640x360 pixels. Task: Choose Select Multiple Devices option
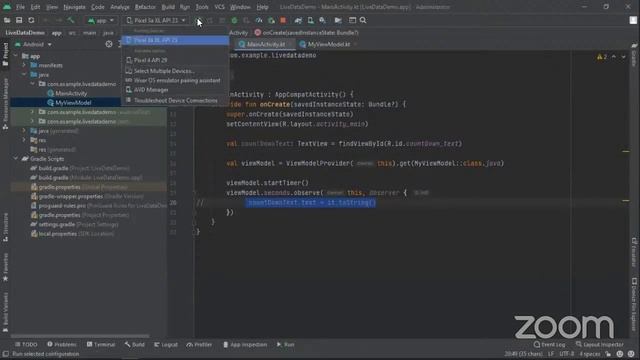click(175, 71)
